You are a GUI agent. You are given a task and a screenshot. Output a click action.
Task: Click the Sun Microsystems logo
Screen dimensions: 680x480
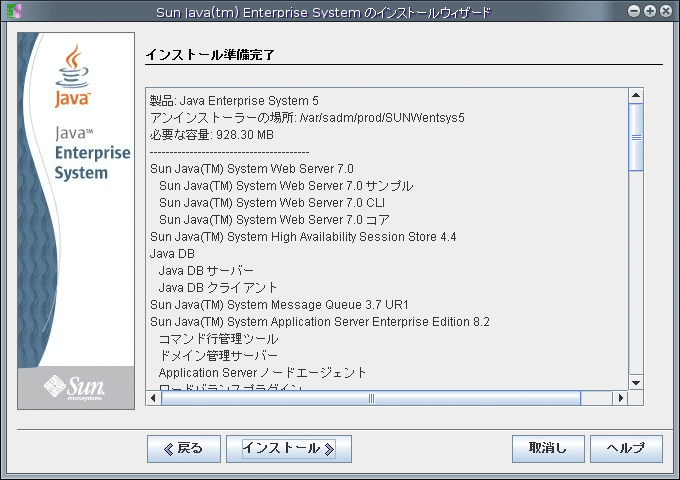tap(74, 387)
